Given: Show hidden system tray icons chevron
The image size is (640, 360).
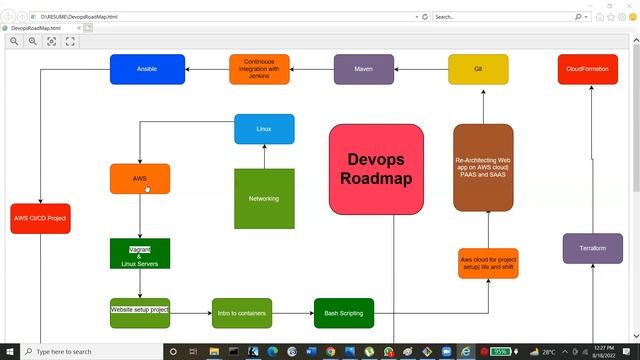Looking at the screenshot, I should tap(565, 351).
